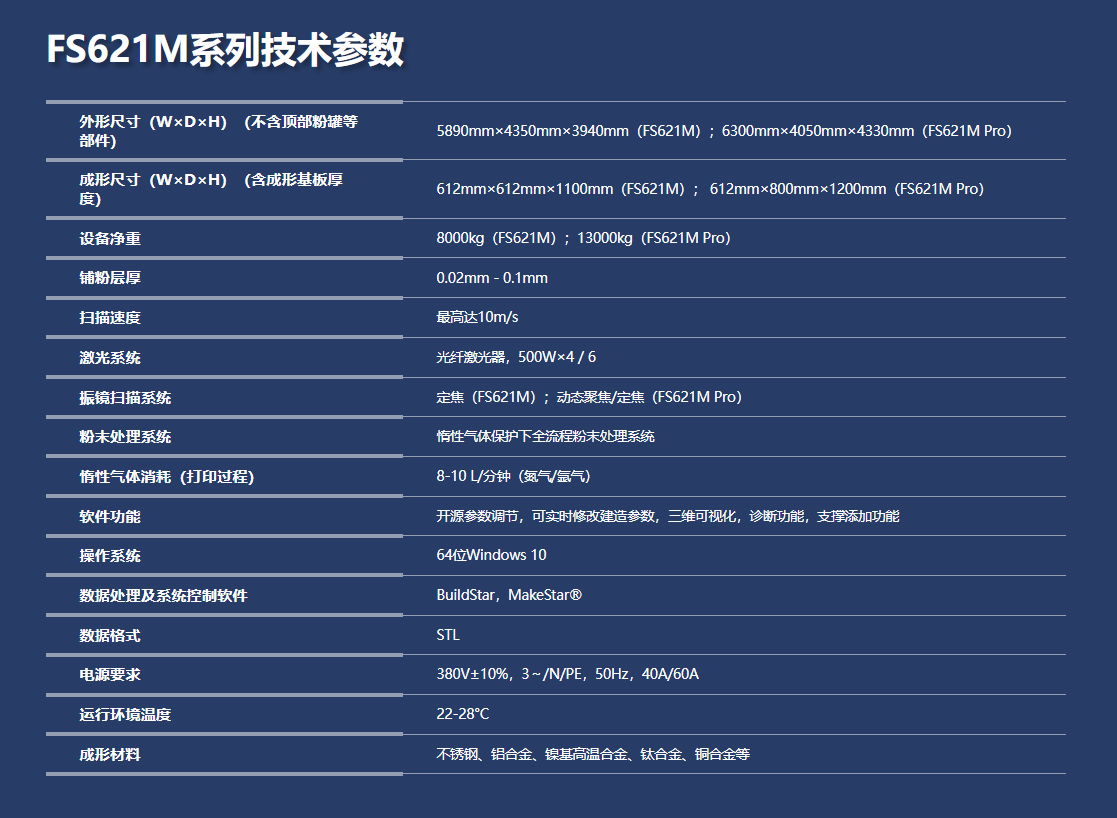The image size is (1117, 818).
Task: Click the 光纤激光器，500W×4 / 6 value
Action: tap(516, 357)
